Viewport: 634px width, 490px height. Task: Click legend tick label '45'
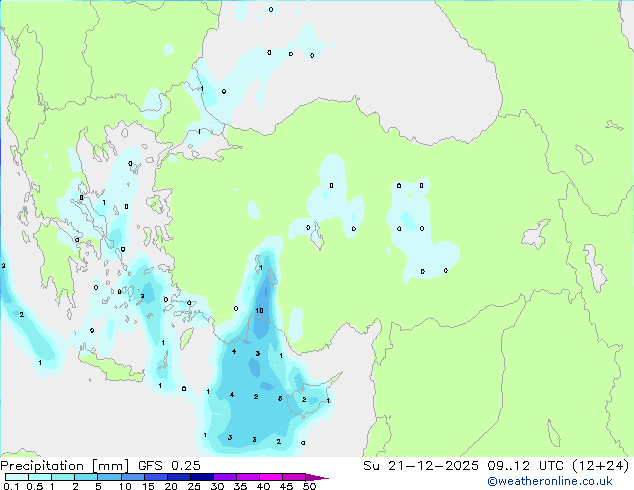(x=286, y=486)
